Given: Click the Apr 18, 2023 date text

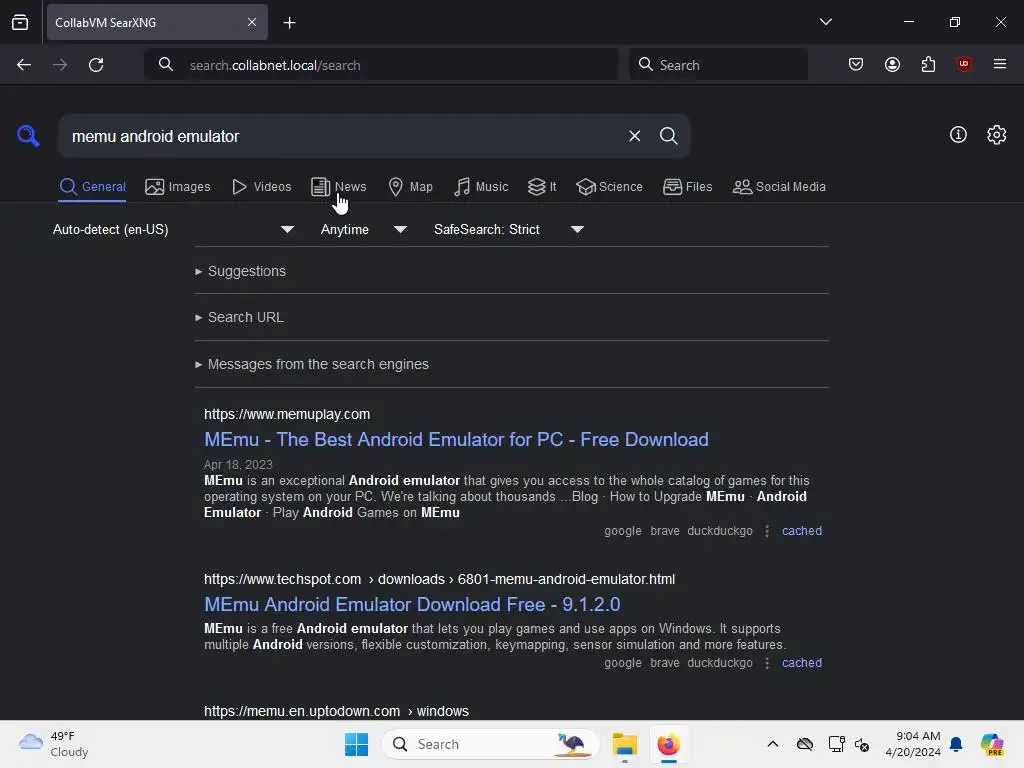Looking at the screenshot, I should click(238, 465).
